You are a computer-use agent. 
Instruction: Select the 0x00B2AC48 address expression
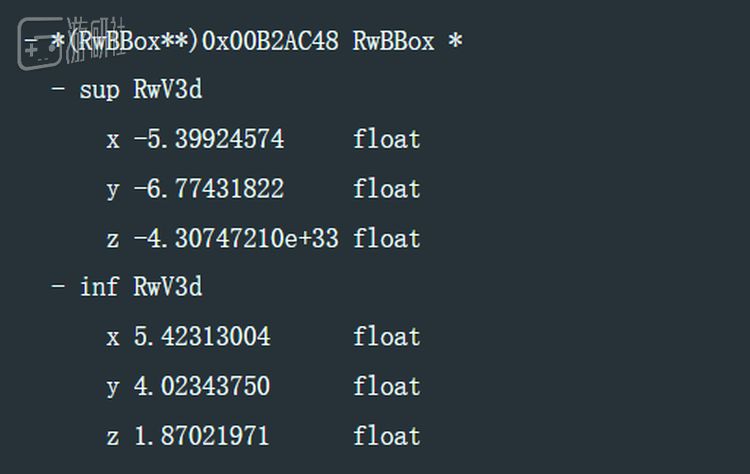tap(270, 41)
